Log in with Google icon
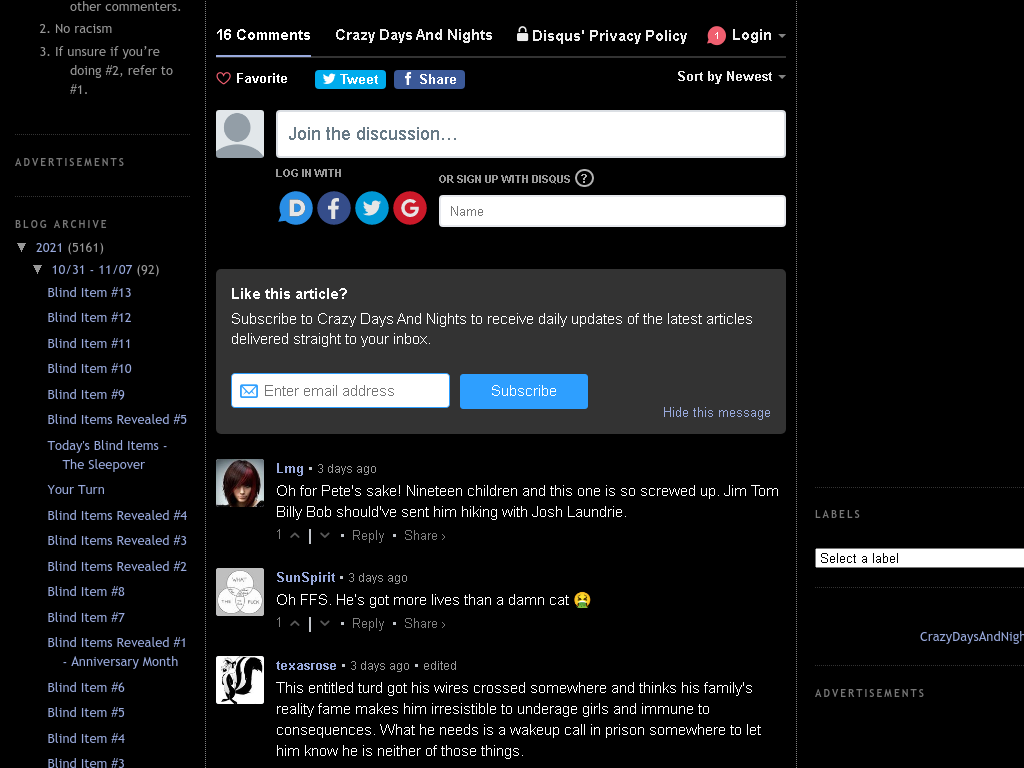The image size is (1024, 768). [409, 208]
